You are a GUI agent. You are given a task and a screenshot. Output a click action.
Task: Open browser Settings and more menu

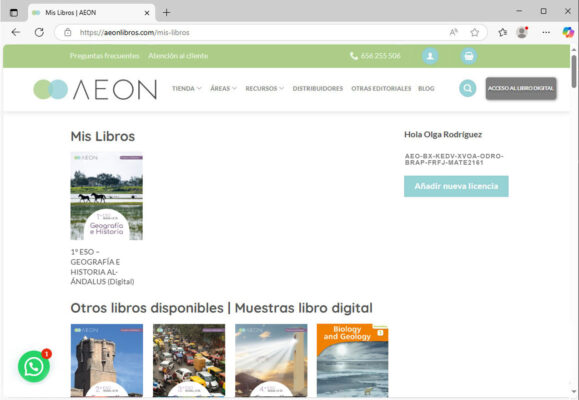pyautogui.click(x=546, y=33)
